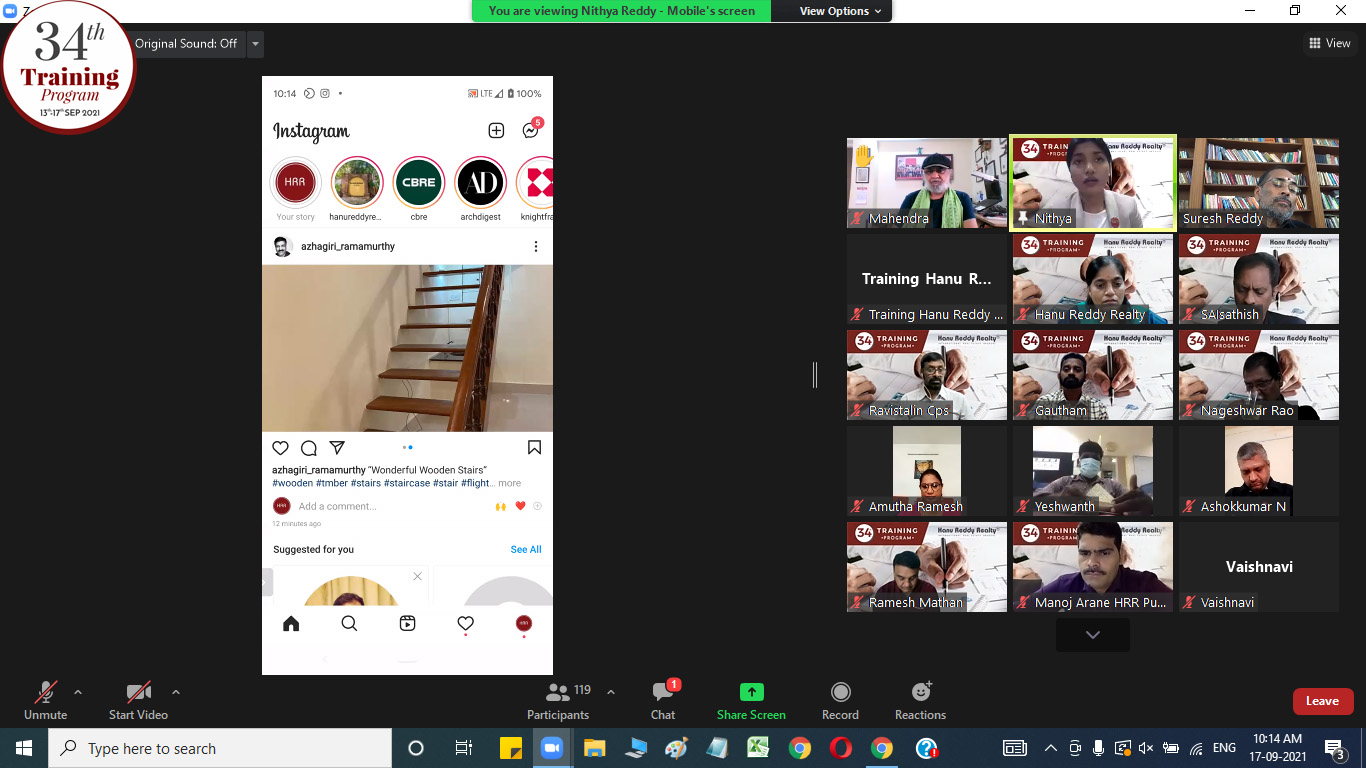The height and width of the screenshot is (768, 1366).
Task: Open the Zoom Chat panel
Action: (663, 700)
